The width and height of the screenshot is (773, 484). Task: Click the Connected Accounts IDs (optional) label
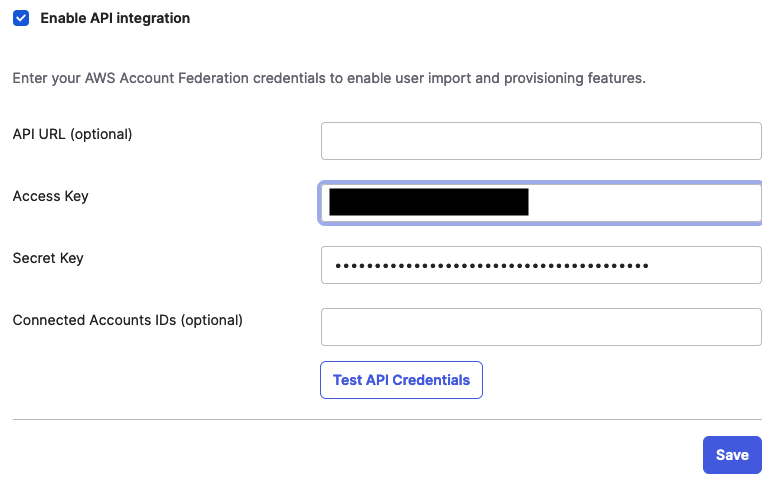click(128, 320)
